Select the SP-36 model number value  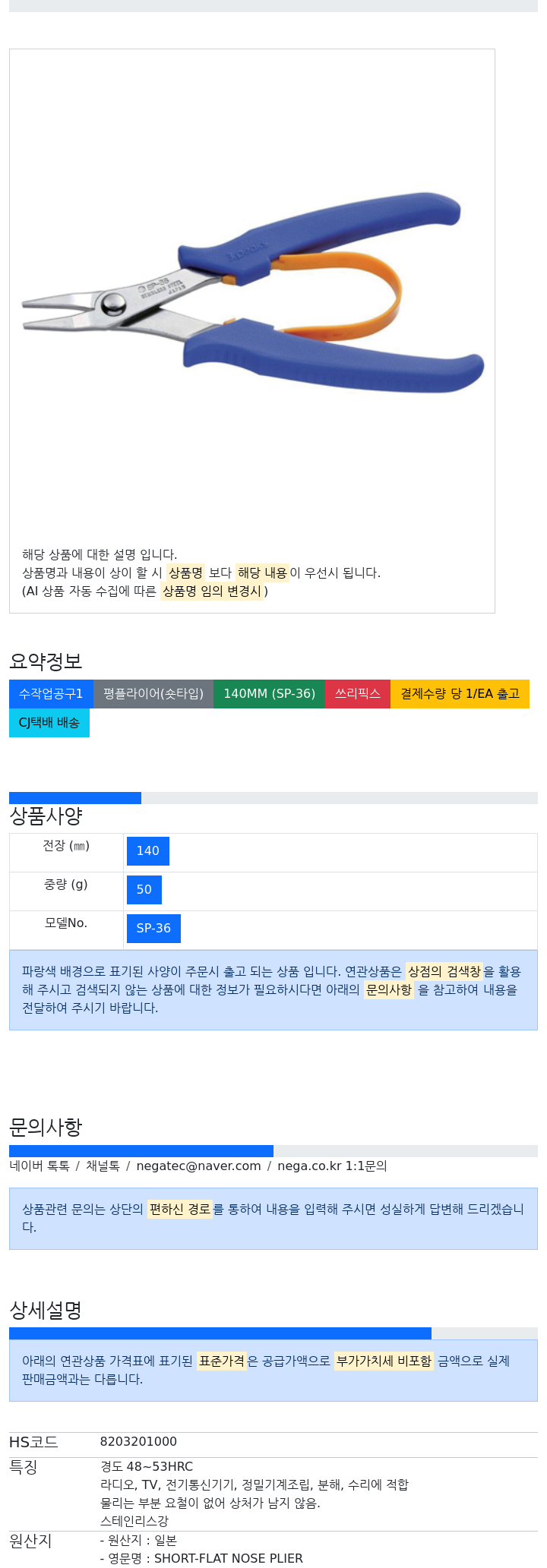tap(153, 929)
